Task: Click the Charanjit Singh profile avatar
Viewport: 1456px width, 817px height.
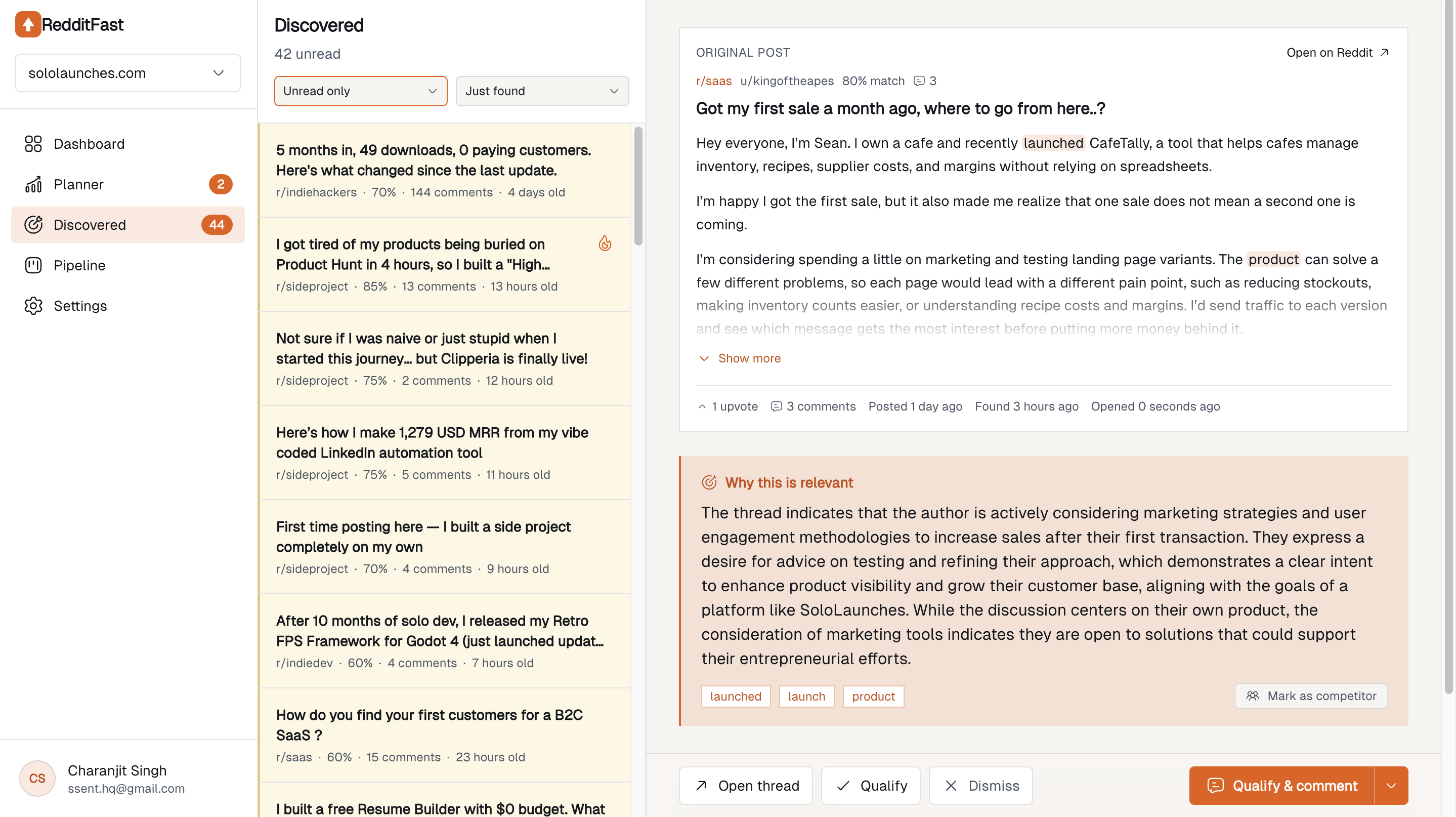Action: pyautogui.click(x=37, y=779)
